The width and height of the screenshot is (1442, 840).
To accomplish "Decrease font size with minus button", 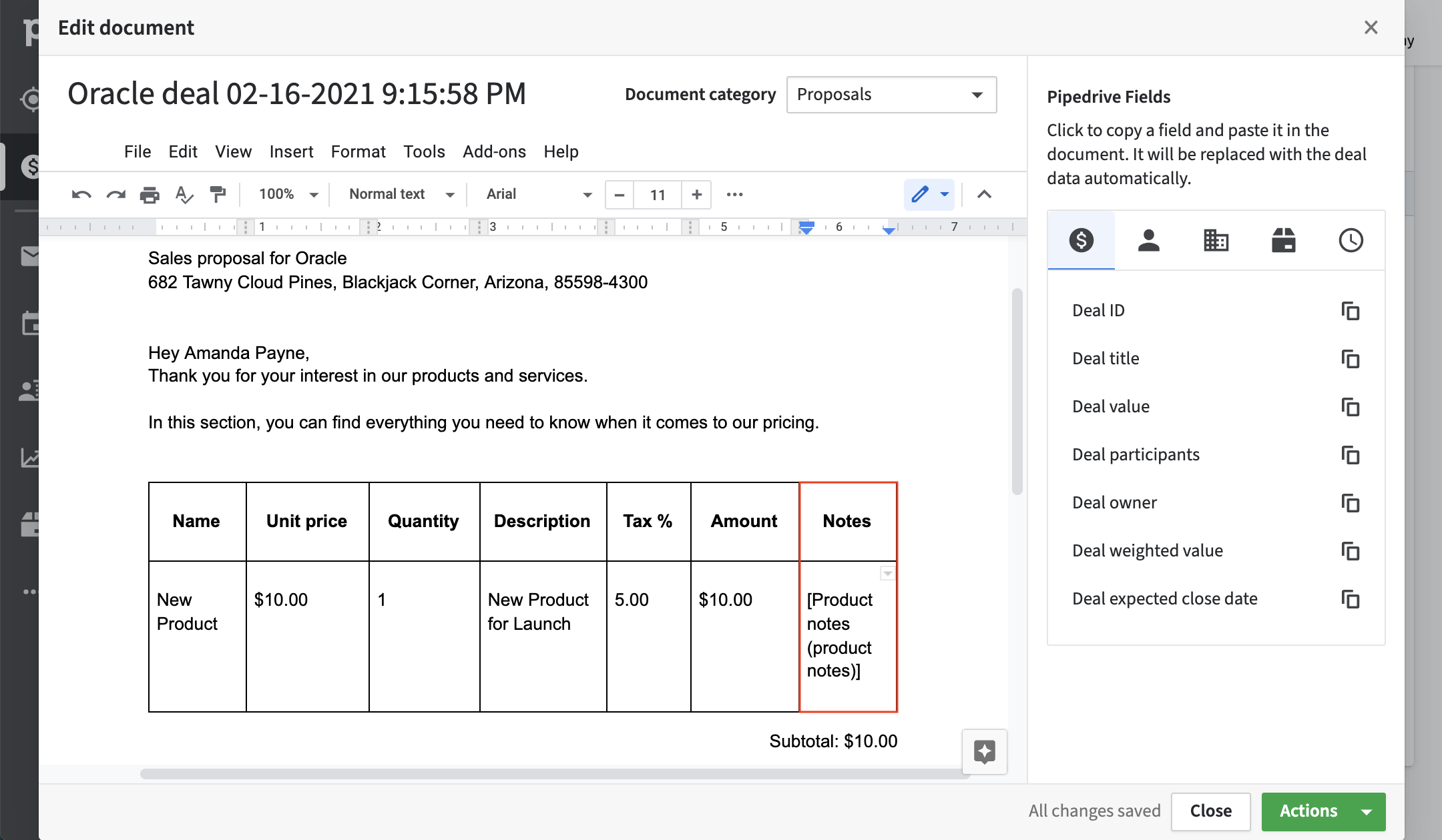I will pos(619,195).
